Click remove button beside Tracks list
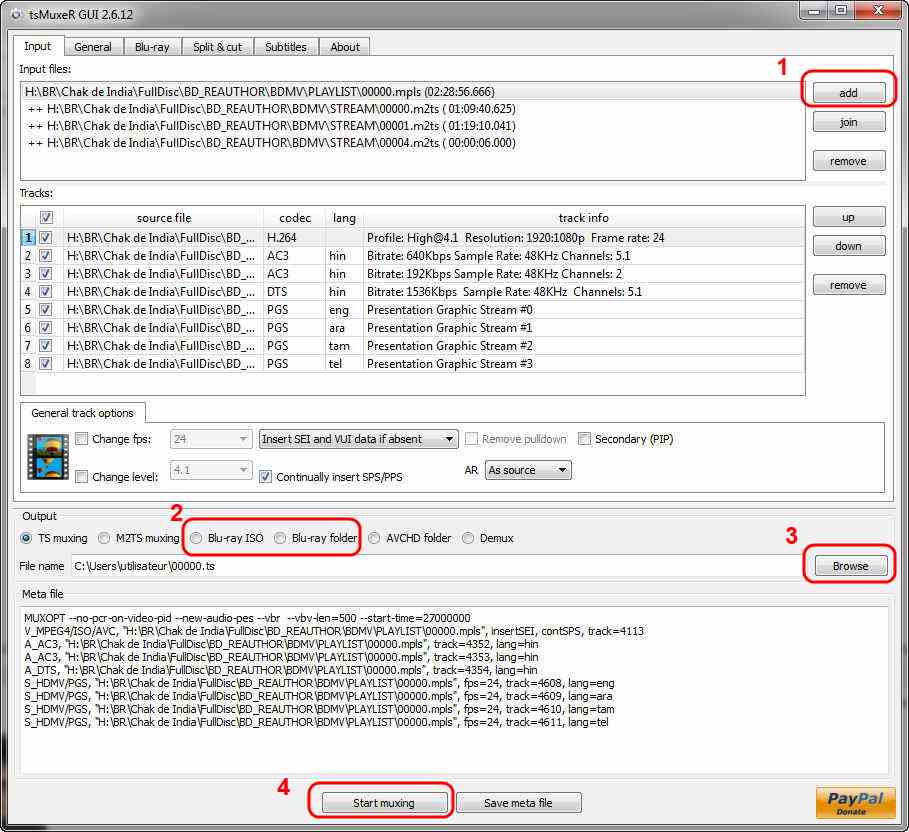Screen dimensions: 909x832 [849, 285]
